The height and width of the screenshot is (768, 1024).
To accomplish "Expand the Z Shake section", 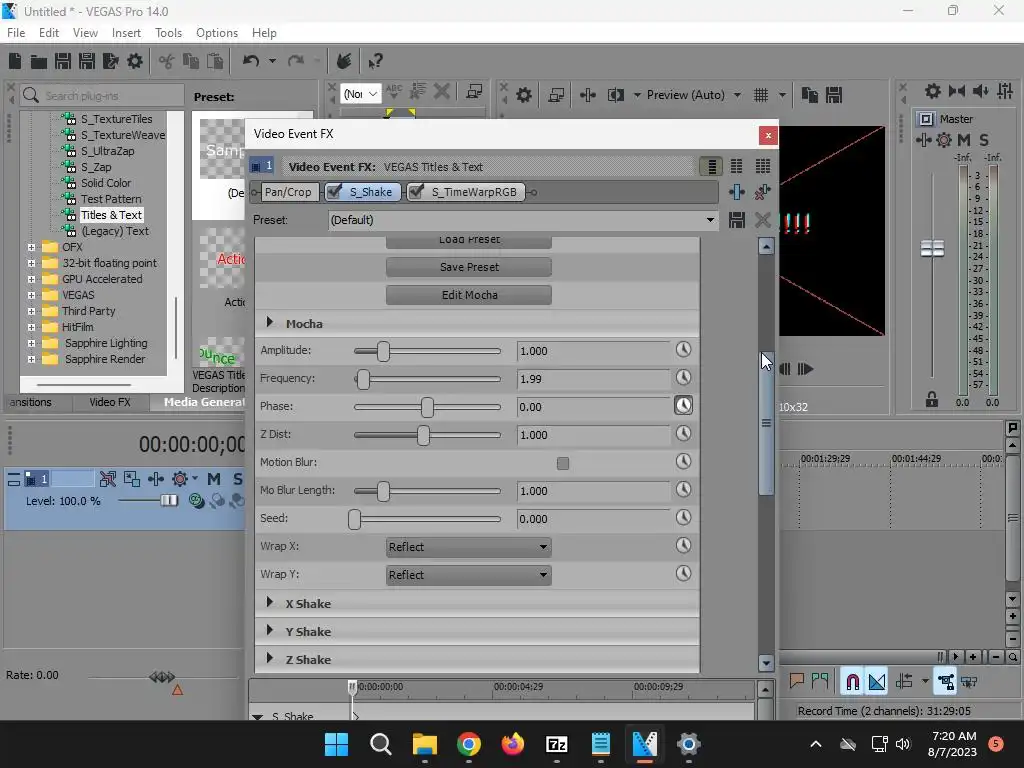I will coord(270,659).
